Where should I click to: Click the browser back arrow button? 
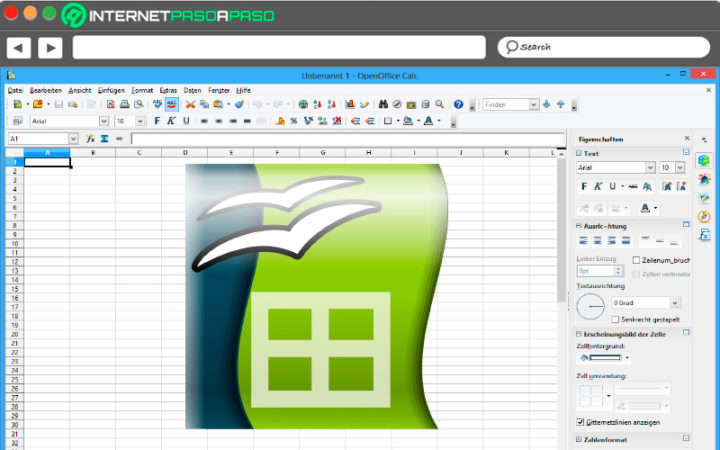coord(19,47)
